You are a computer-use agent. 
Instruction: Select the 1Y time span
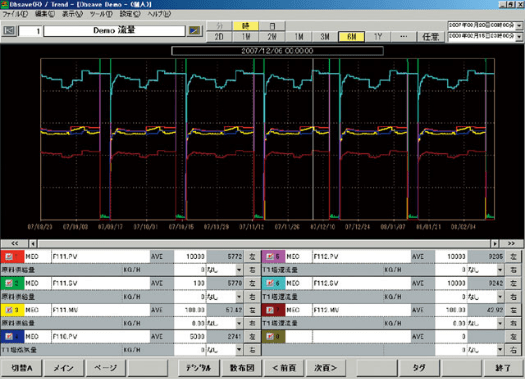(378, 36)
